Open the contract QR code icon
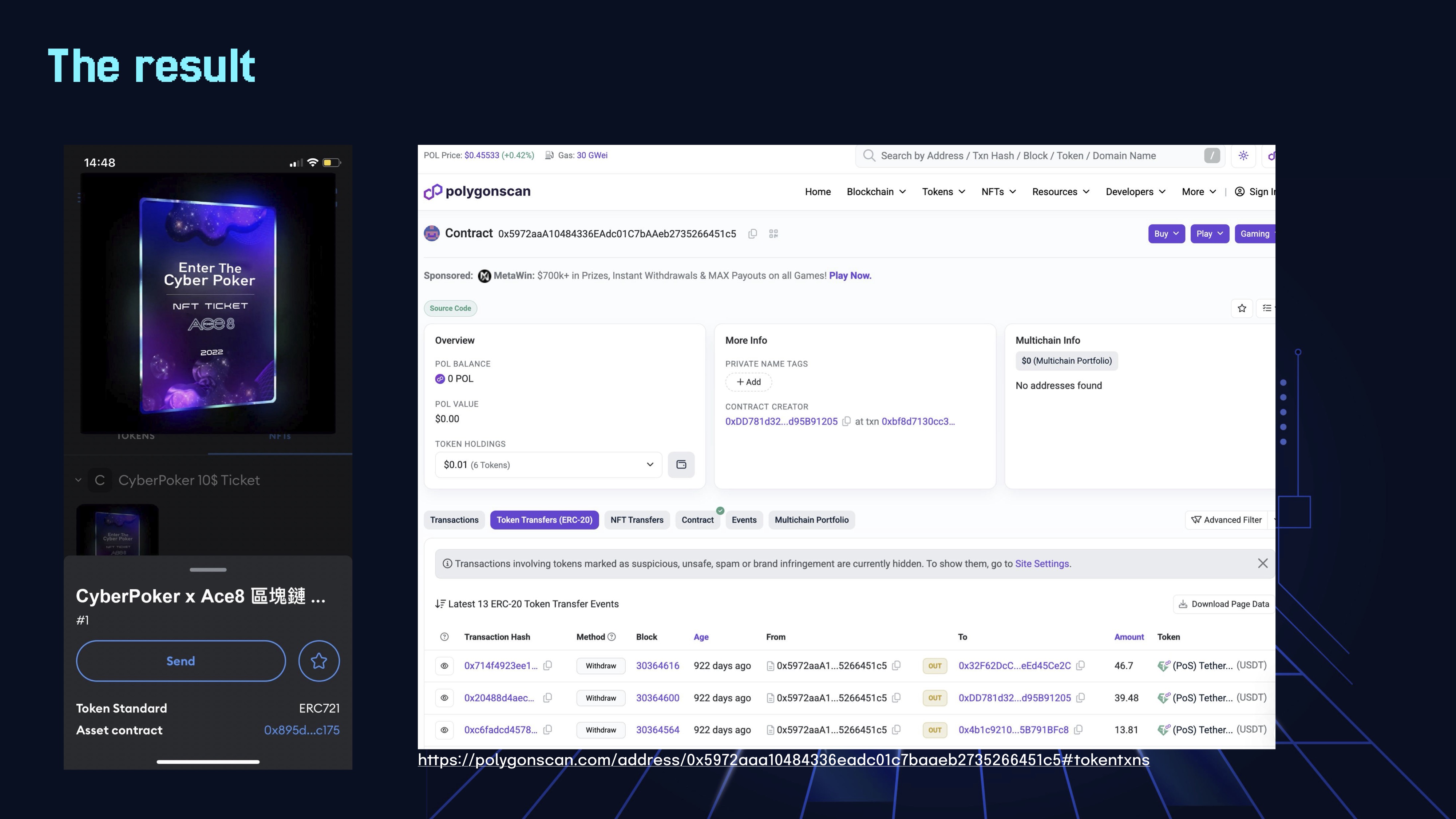The image size is (1456, 819). pos(774,234)
